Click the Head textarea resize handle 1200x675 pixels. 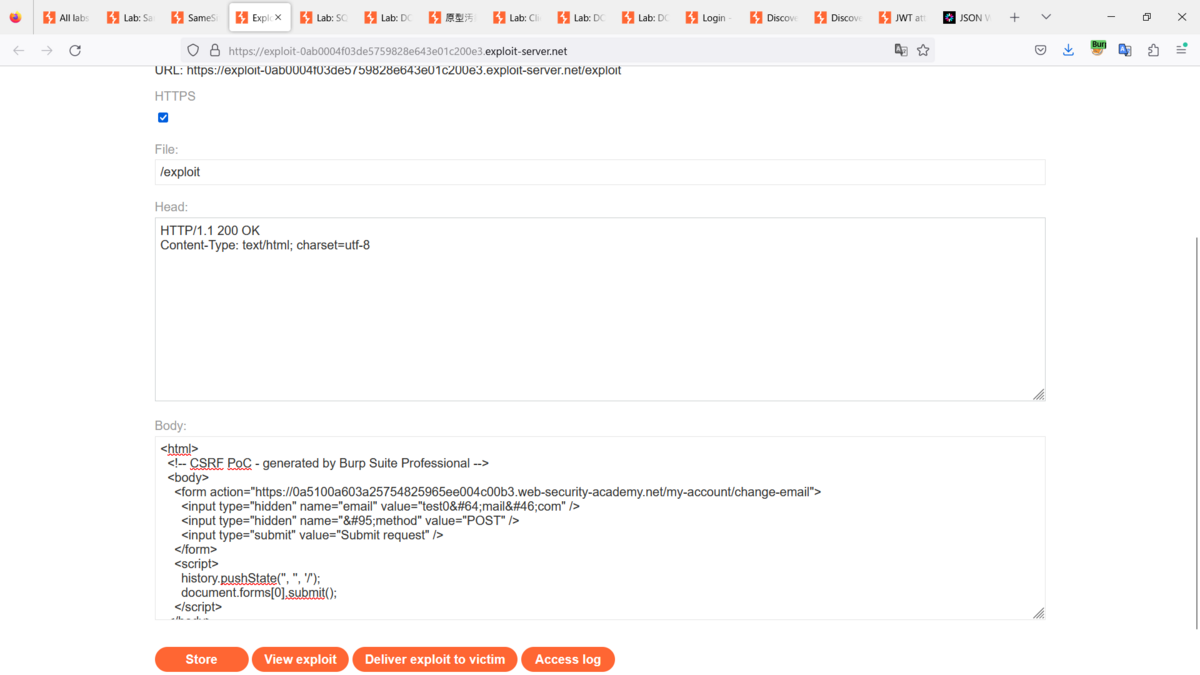pos(1038,394)
